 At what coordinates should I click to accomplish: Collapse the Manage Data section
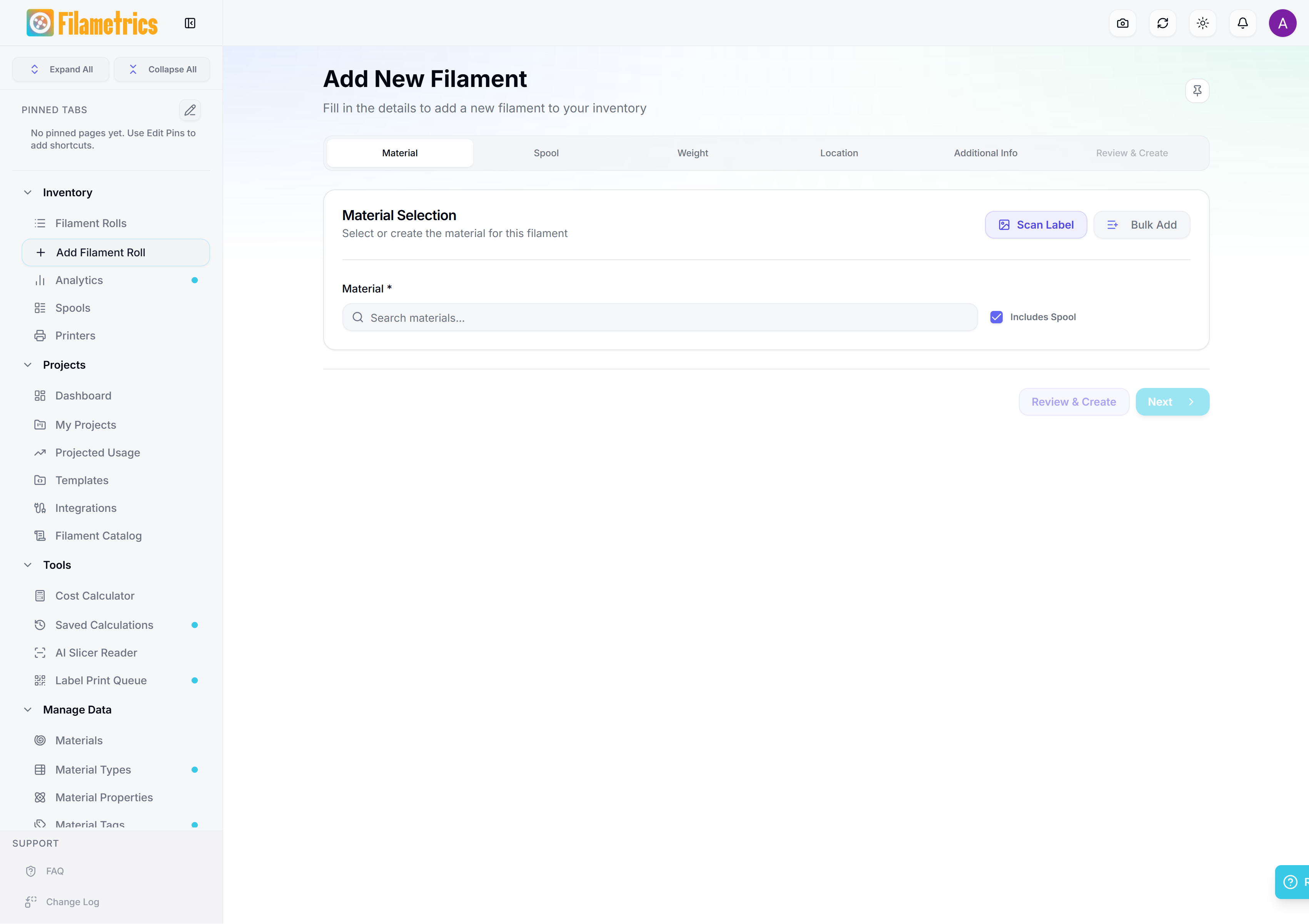[x=27, y=710]
